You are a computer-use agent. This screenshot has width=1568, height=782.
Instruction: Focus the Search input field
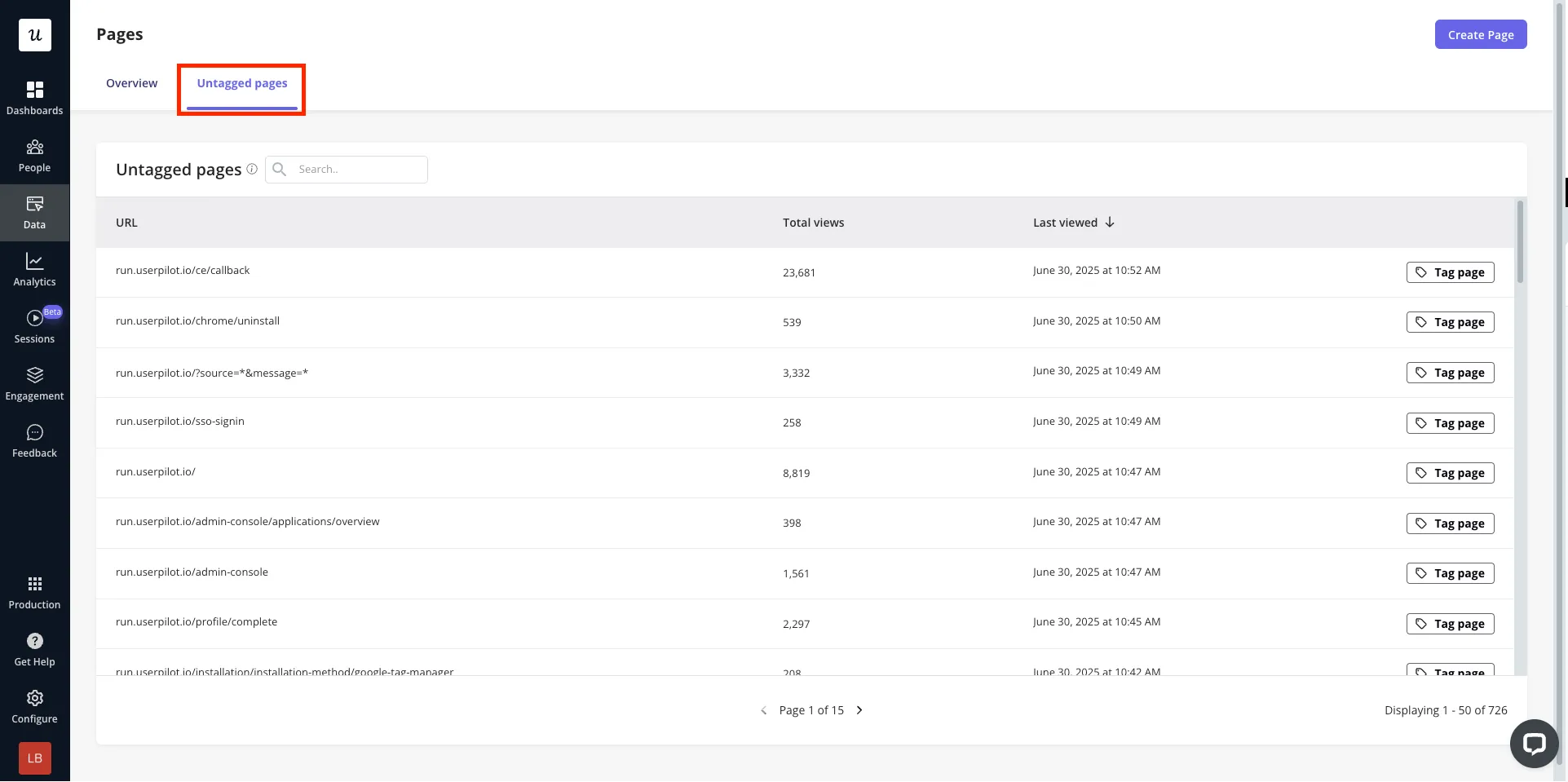[x=347, y=169]
